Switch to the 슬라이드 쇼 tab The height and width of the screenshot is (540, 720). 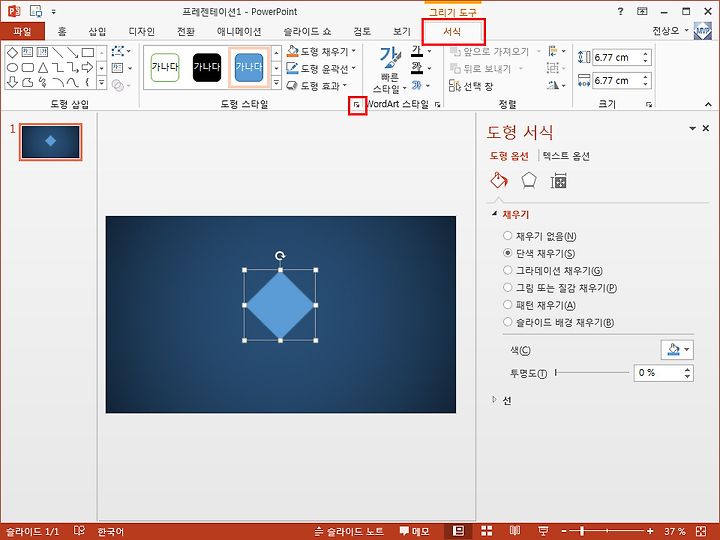[x=307, y=31]
